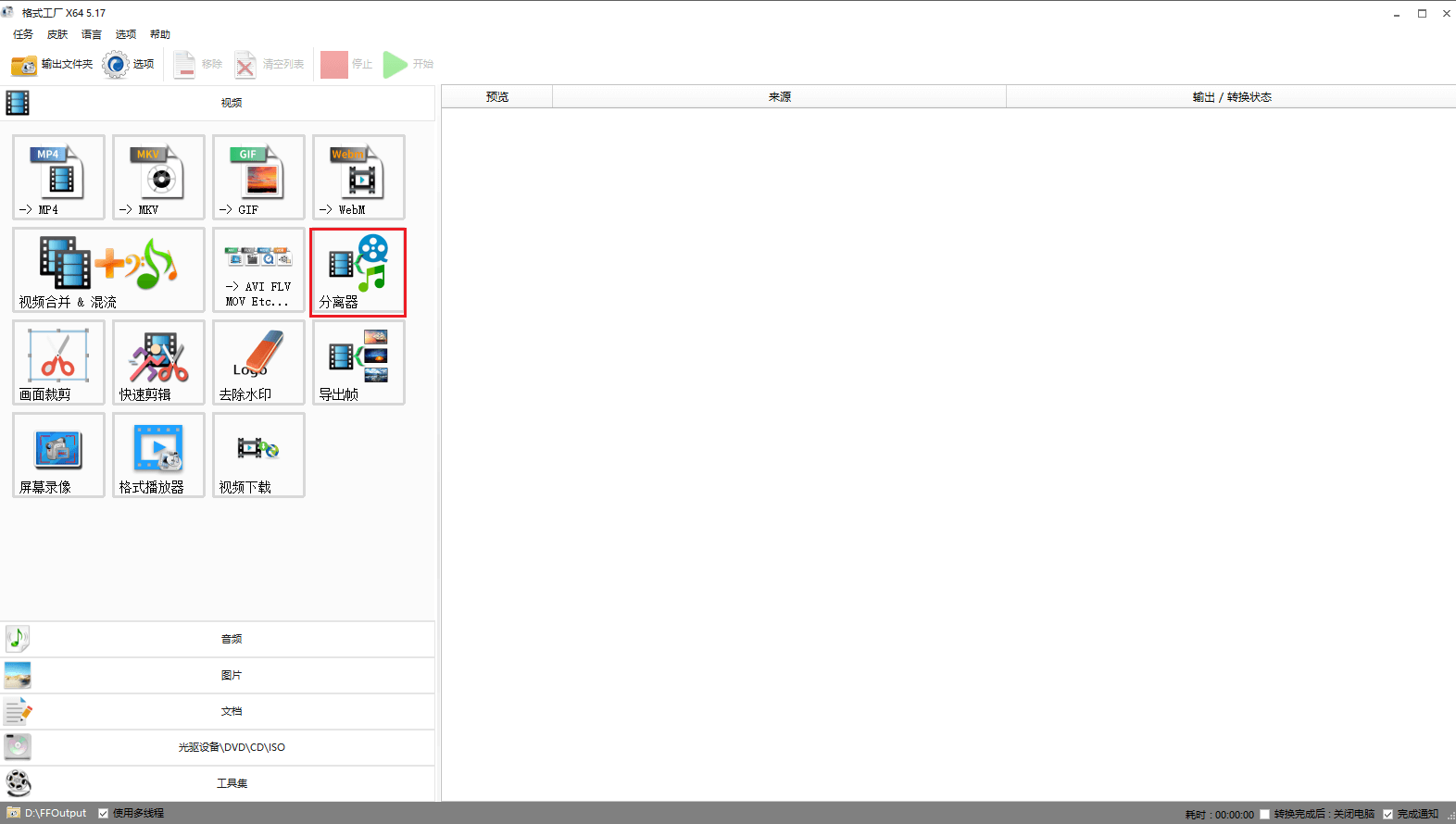
Task: Toggle the 完成通知 checkbox
Action: [x=1387, y=815]
